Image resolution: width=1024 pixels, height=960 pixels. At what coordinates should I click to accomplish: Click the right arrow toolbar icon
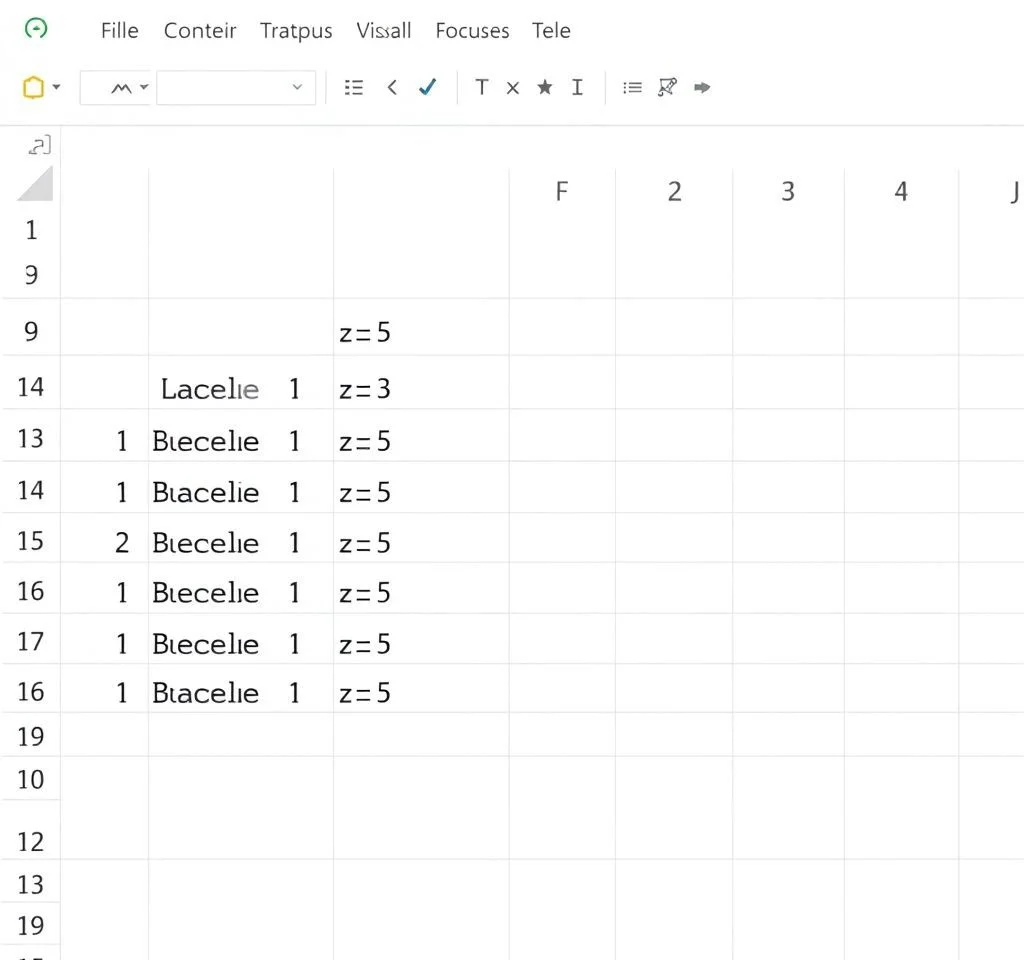(702, 88)
